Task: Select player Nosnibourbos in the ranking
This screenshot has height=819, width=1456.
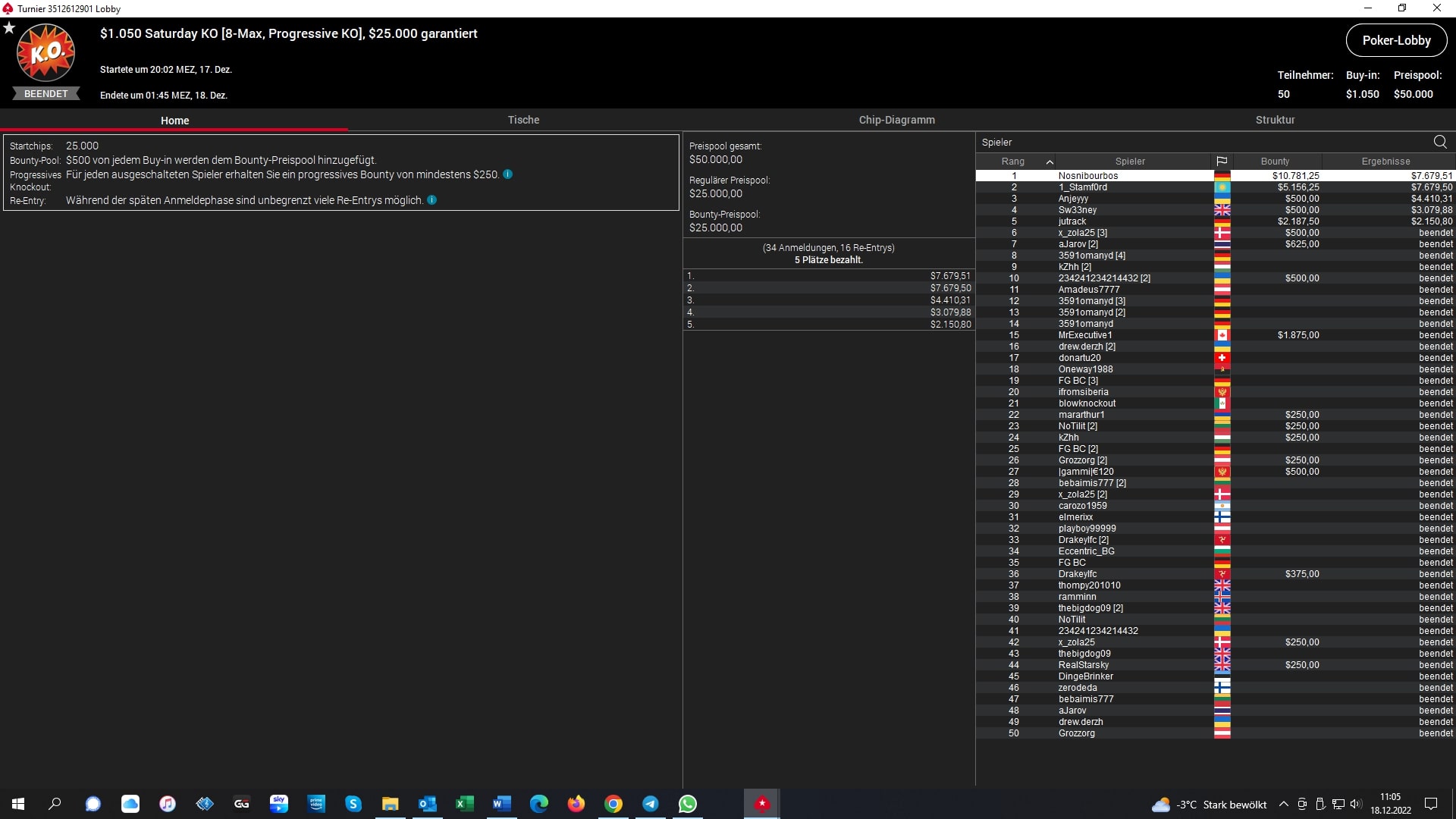Action: [1087, 176]
